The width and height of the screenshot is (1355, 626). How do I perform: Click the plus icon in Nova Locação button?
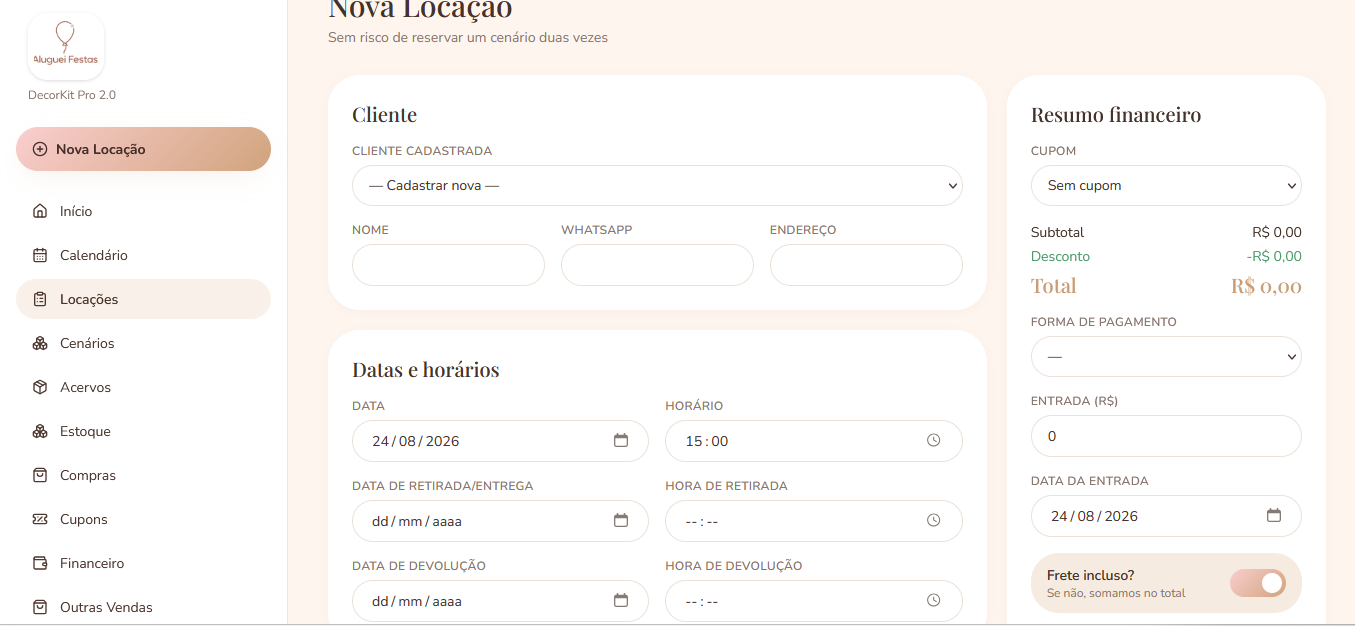[40, 149]
